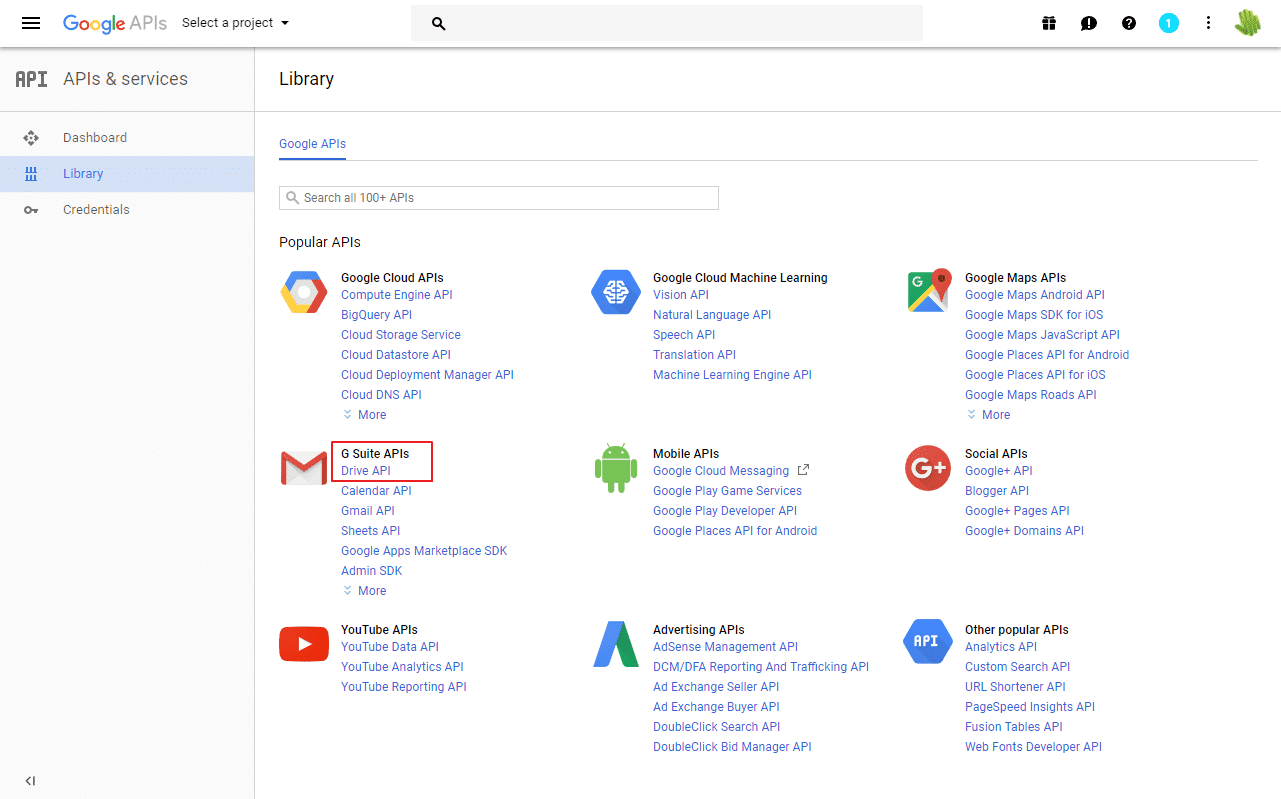The width and height of the screenshot is (1281, 799).
Task: Open the Blogger API link
Action: [997, 491]
